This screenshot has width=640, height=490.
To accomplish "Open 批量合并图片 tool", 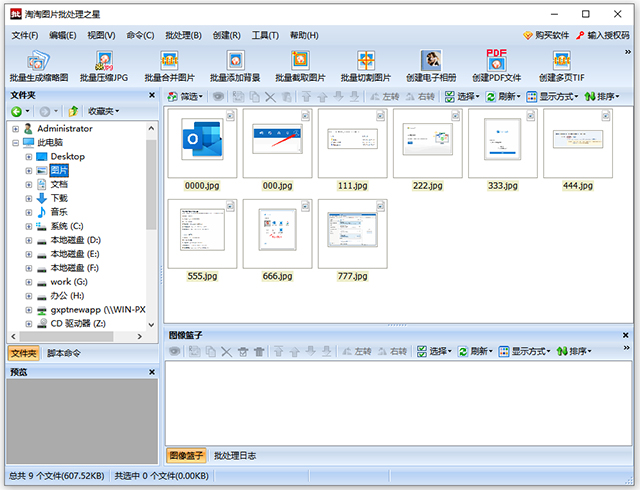I will tap(170, 62).
